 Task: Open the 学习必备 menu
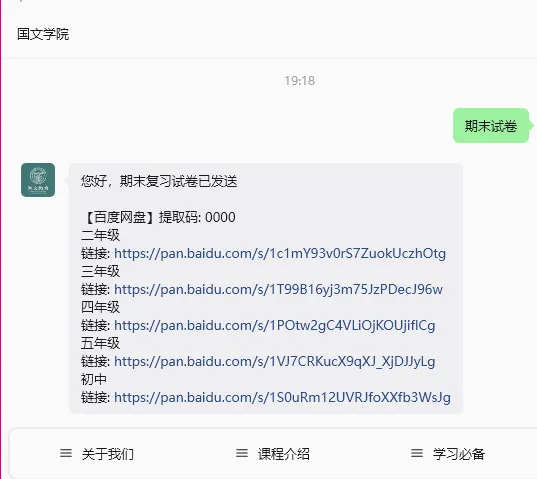pyautogui.click(x=448, y=454)
